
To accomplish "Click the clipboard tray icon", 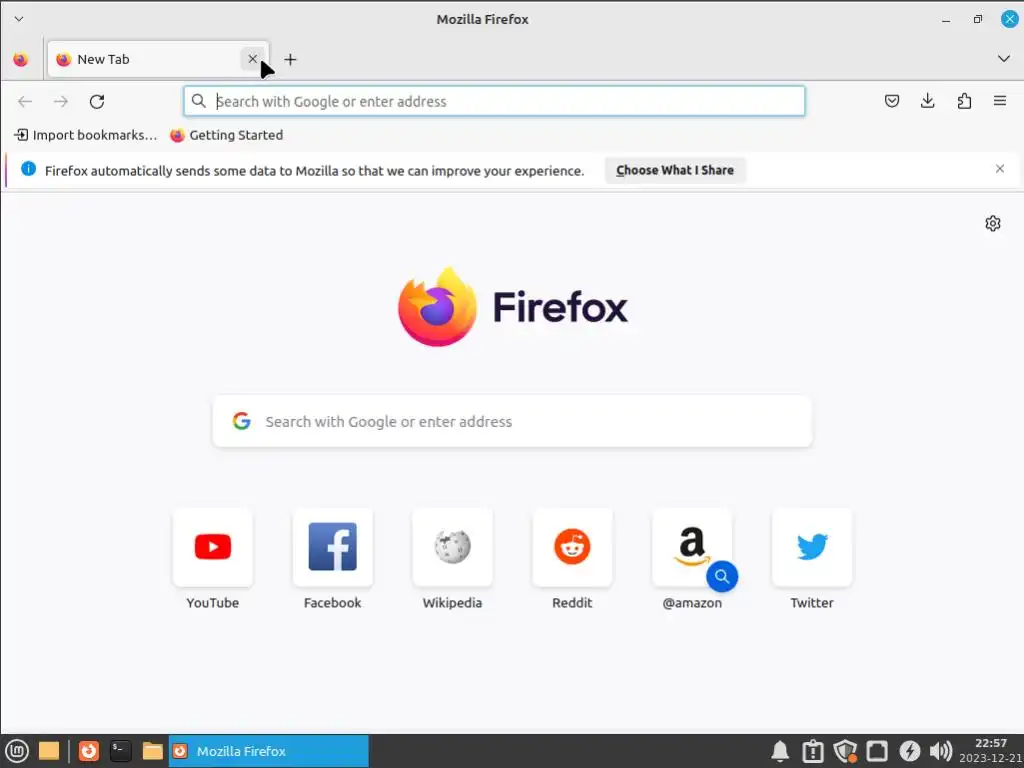I will click(813, 752).
